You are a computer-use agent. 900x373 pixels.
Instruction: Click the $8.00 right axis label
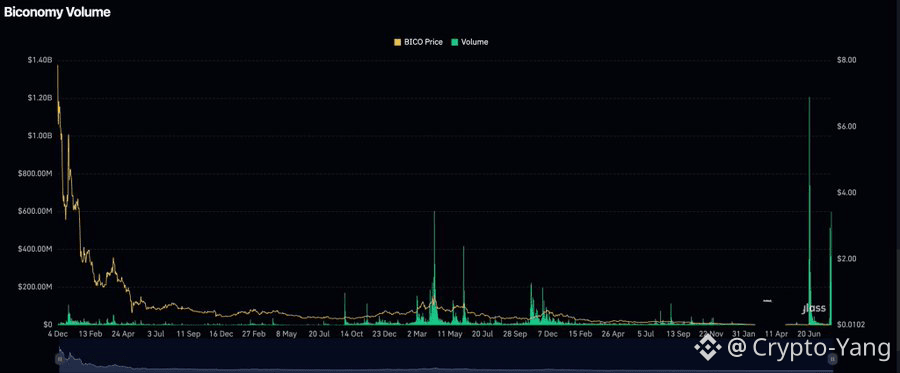(x=847, y=60)
